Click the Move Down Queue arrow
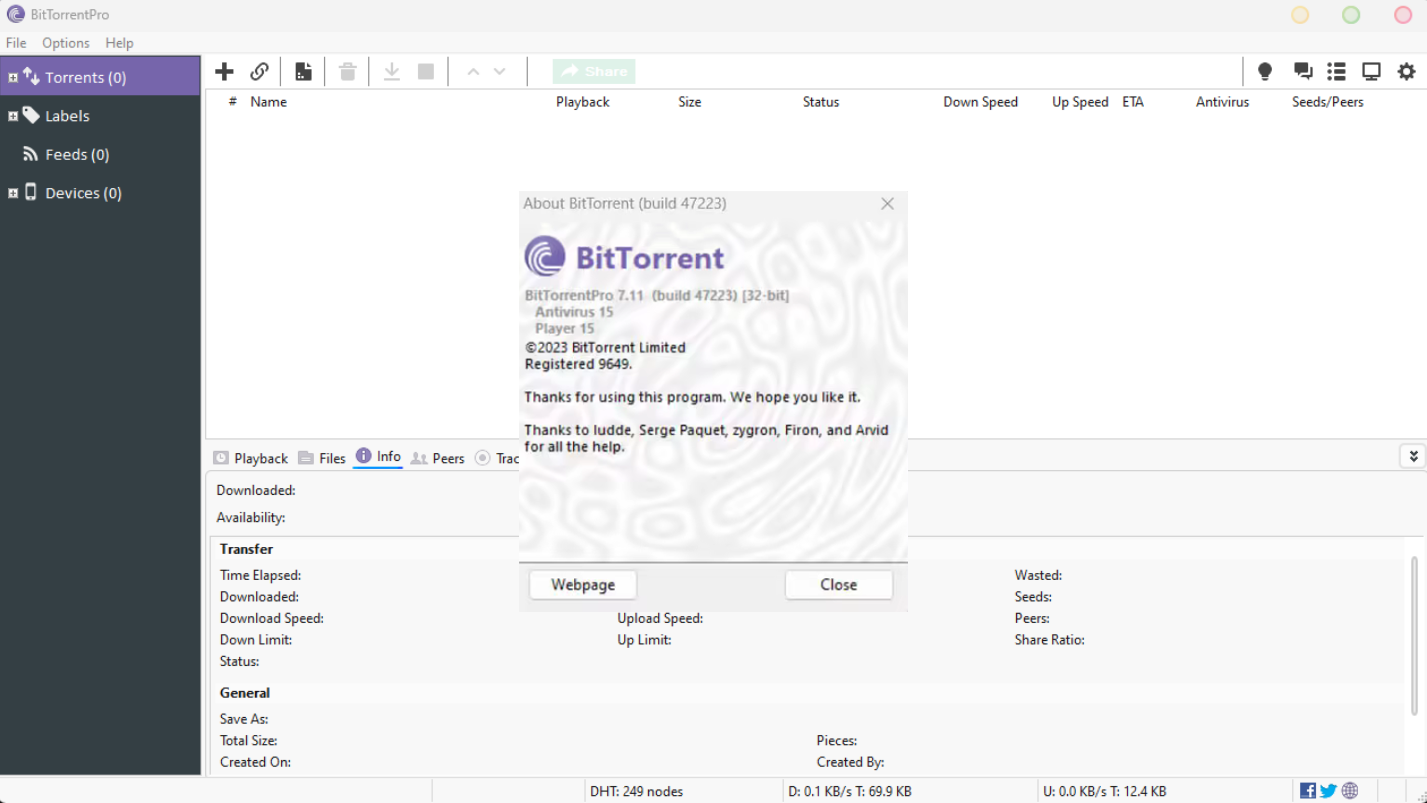This screenshot has width=1427, height=803. pyautogui.click(x=499, y=71)
